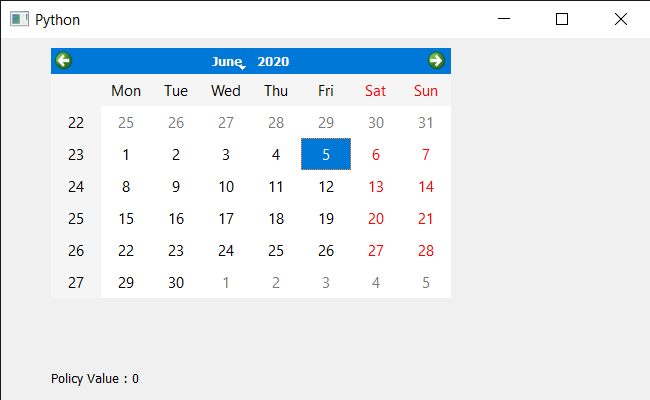Click the Sun column header

tap(426, 91)
